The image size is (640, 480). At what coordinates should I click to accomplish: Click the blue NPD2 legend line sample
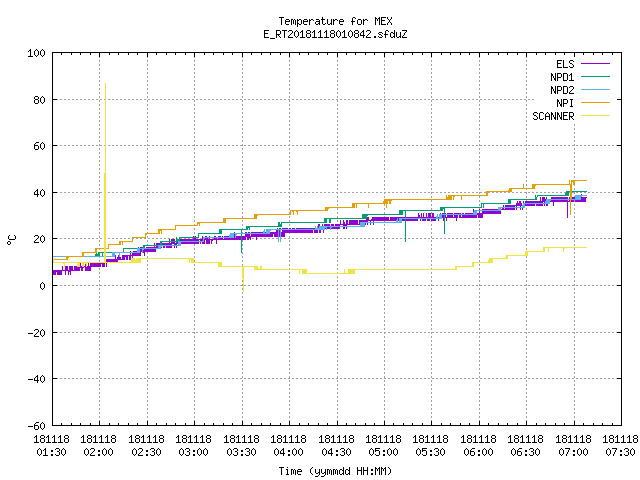pos(596,90)
